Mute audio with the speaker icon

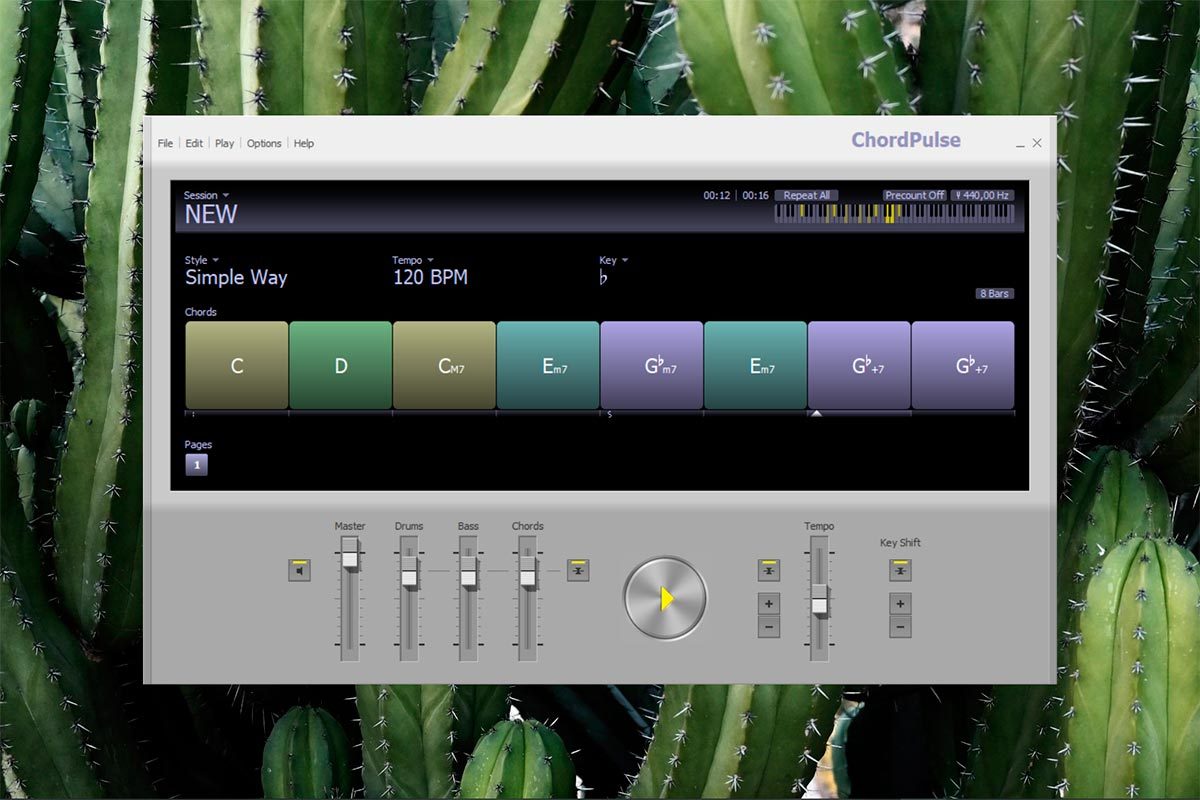click(x=300, y=570)
